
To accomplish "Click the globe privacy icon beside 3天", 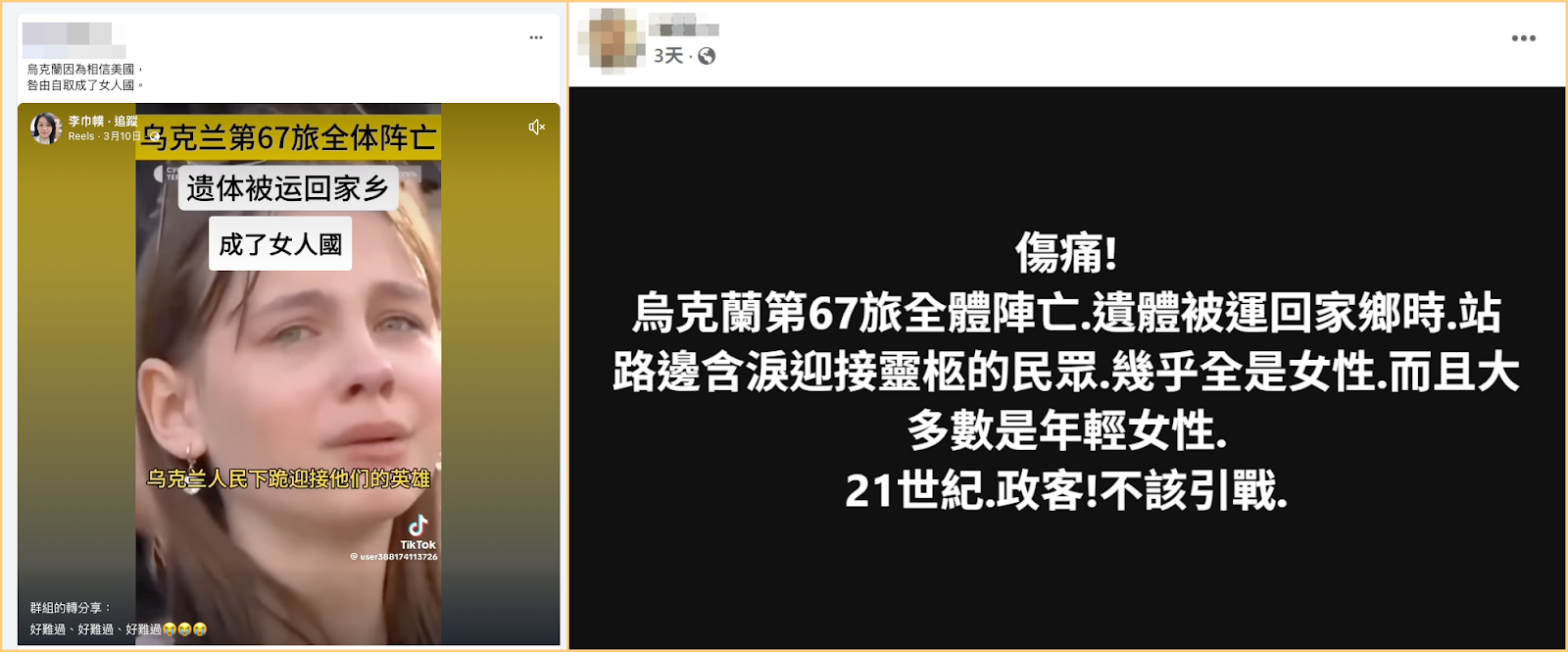I will point(707,56).
